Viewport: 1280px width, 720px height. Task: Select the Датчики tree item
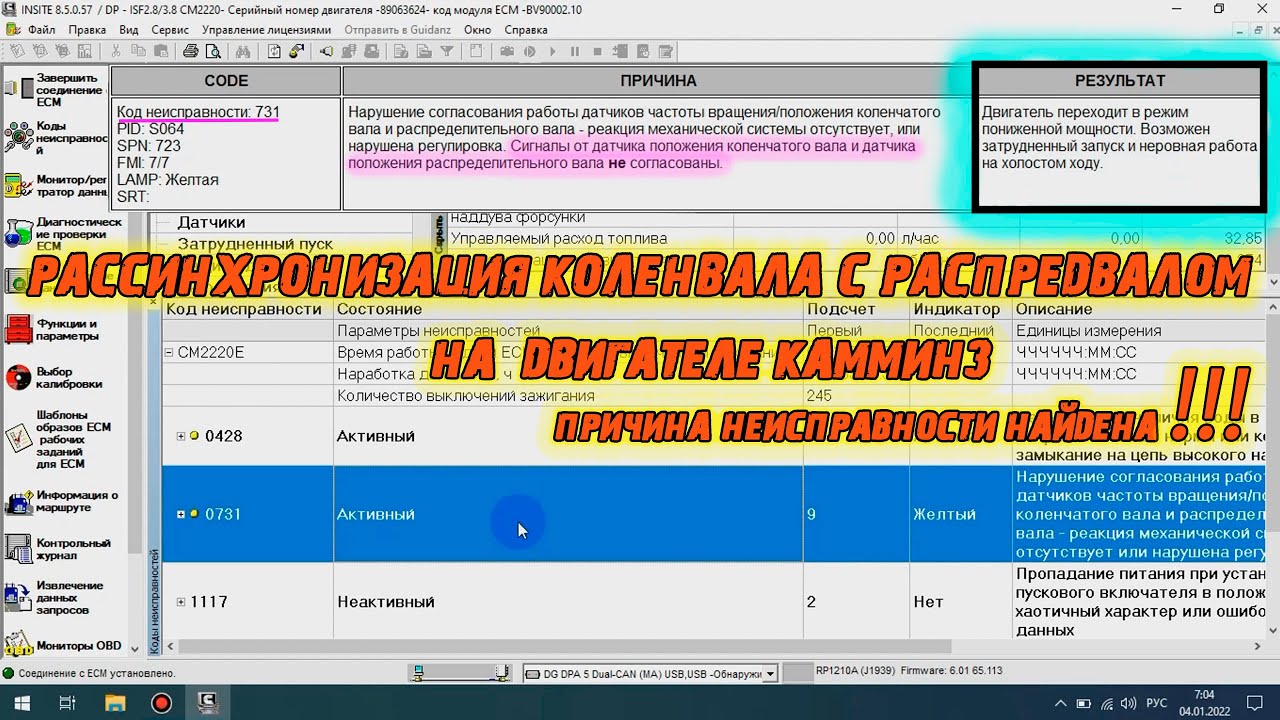[x=211, y=222]
